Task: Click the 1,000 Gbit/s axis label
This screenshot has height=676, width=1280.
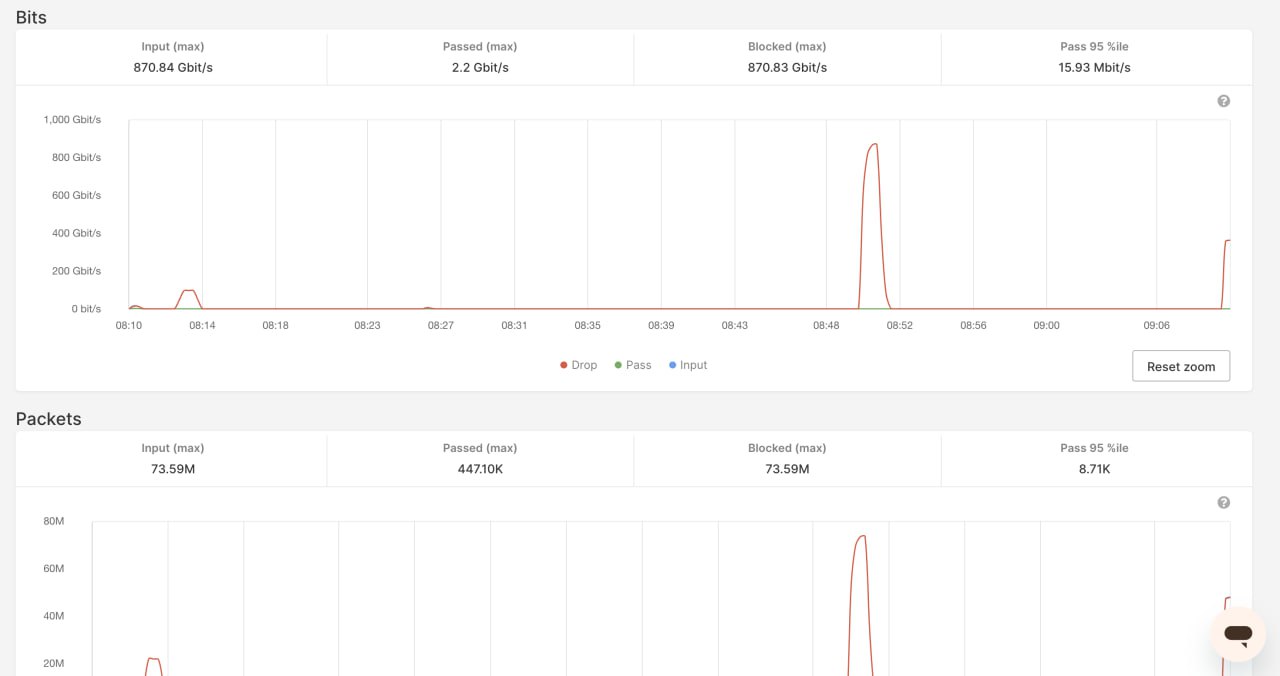Action: click(72, 120)
